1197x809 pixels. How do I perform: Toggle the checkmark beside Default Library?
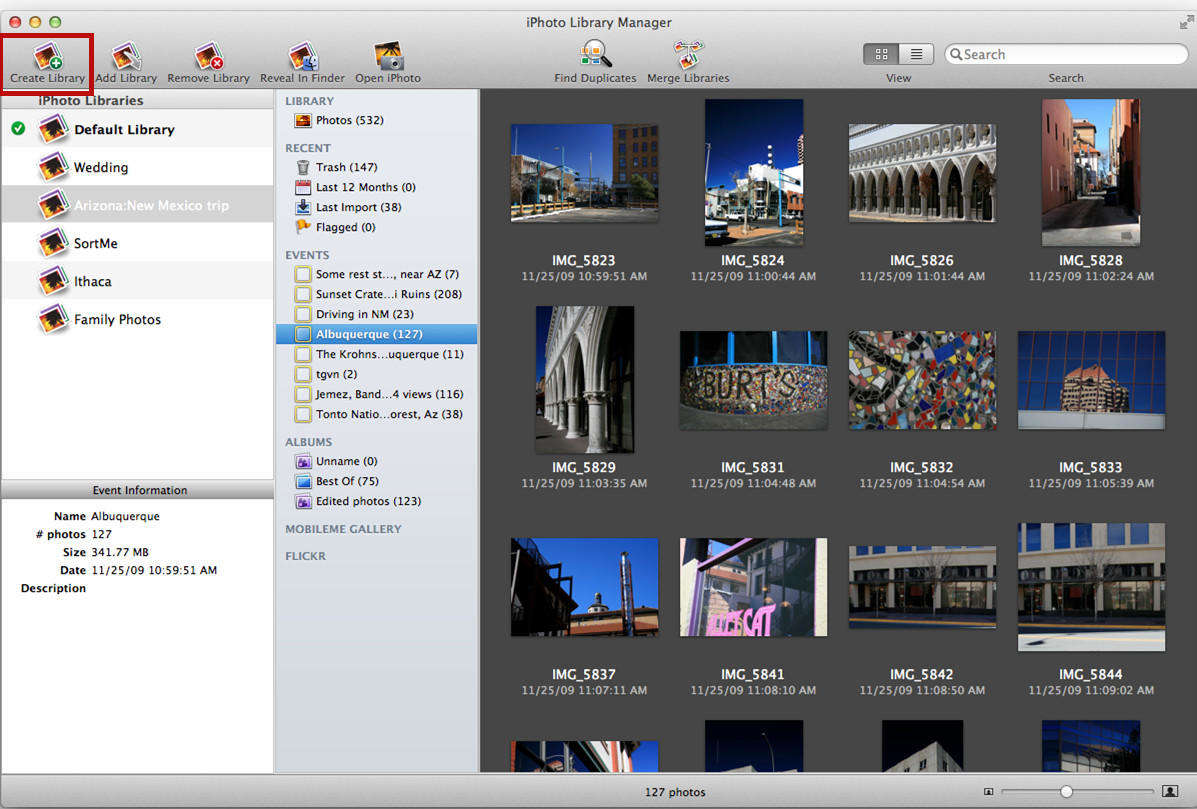pos(17,129)
